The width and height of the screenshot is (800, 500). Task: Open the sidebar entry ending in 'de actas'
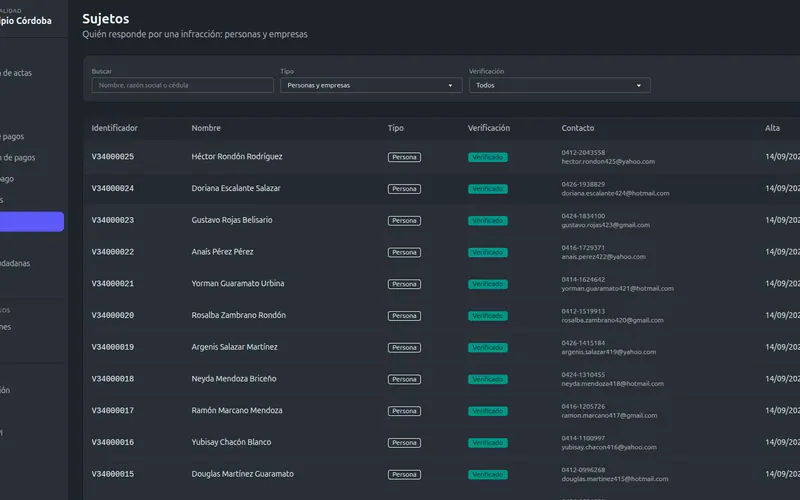click(x=16, y=73)
